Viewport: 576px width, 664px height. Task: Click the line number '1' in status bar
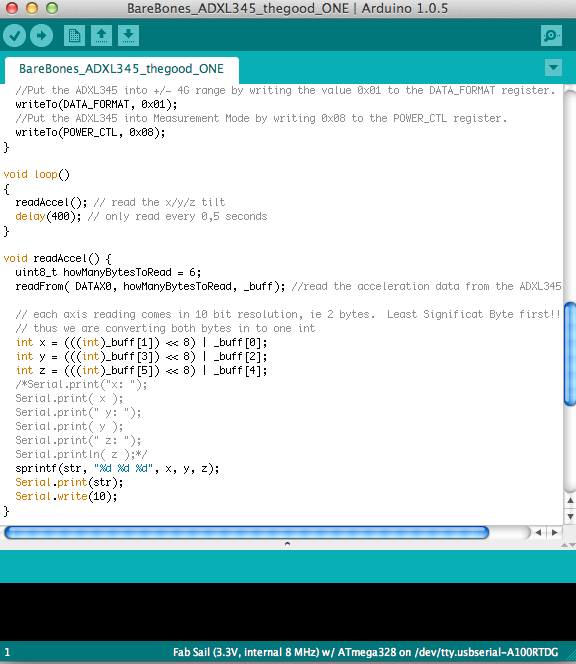pyautogui.click(x=7, y=652)
